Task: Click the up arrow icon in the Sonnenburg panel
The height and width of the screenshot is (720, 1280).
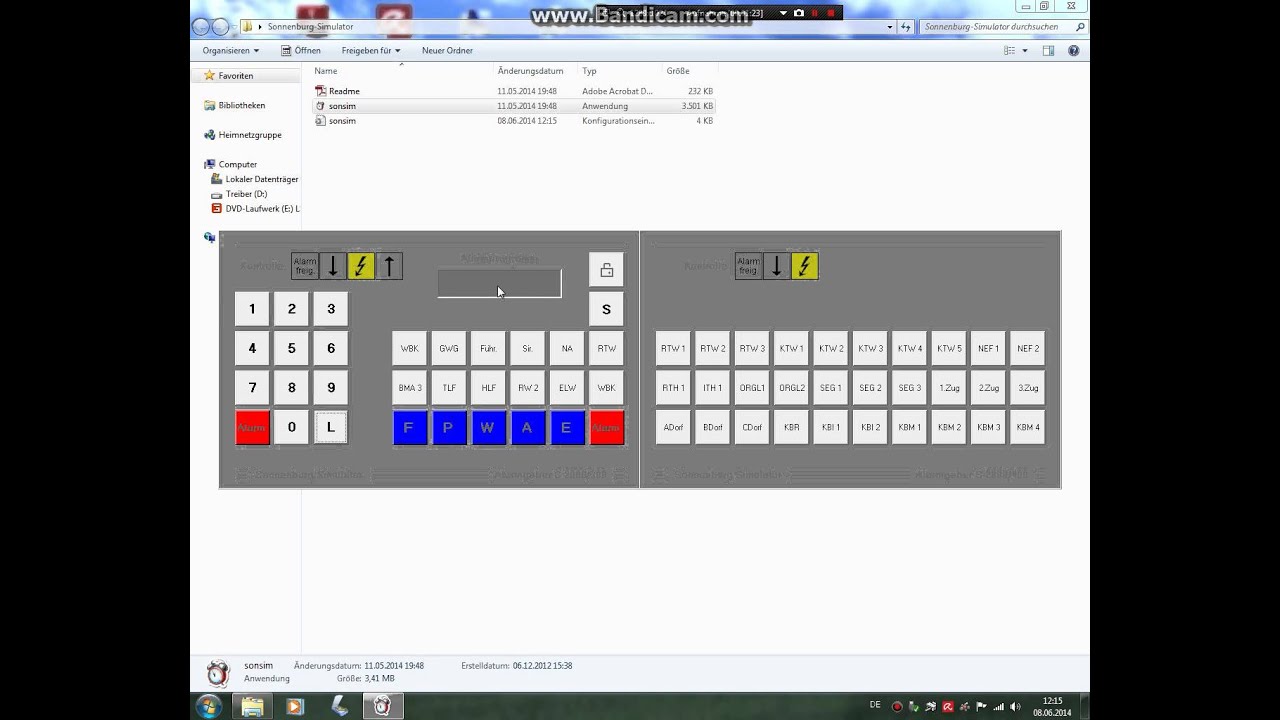Action: pyautogui.click(x=389, y=266)
